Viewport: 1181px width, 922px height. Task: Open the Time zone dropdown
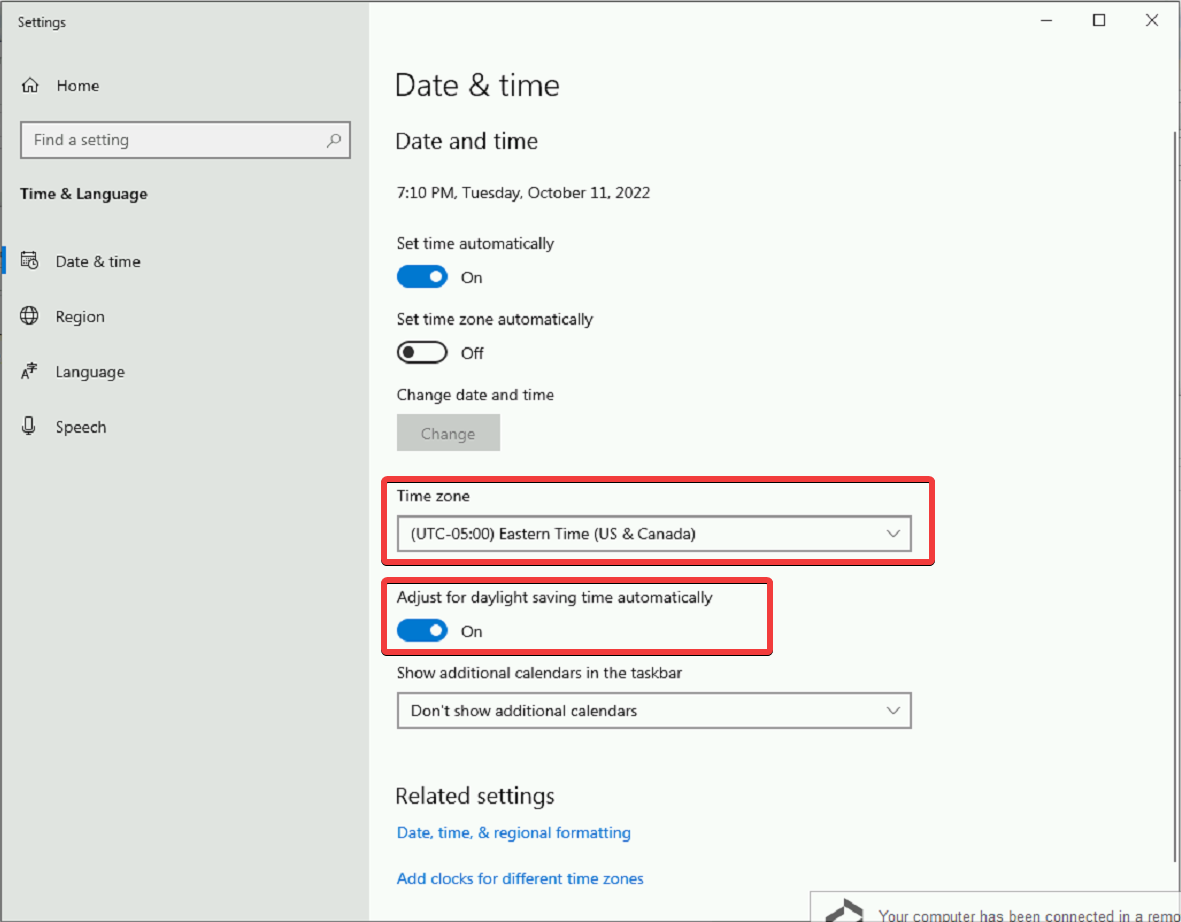654,534
